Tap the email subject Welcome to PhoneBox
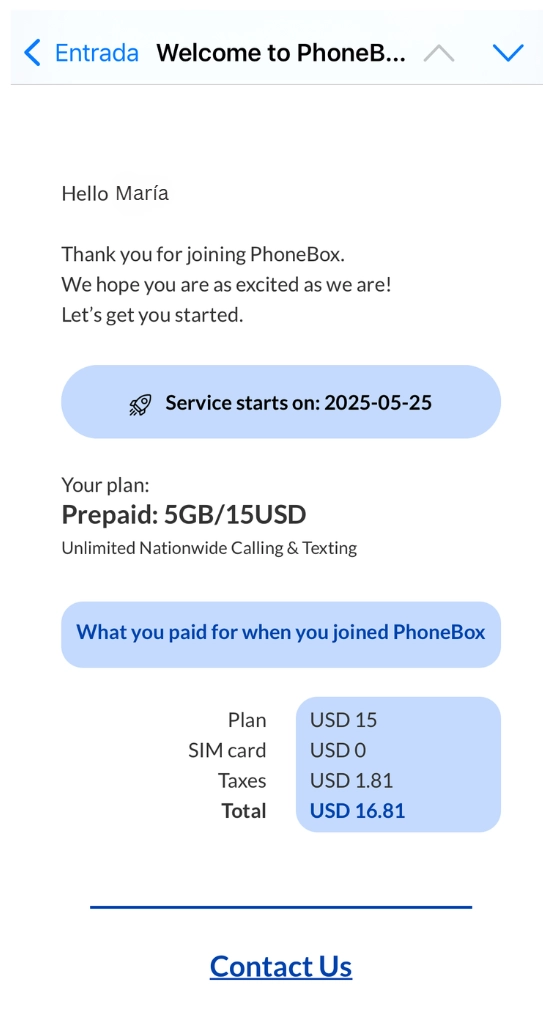Image resolution: width=543 pixels, height=1025 pixels. (x=281, y=53)
